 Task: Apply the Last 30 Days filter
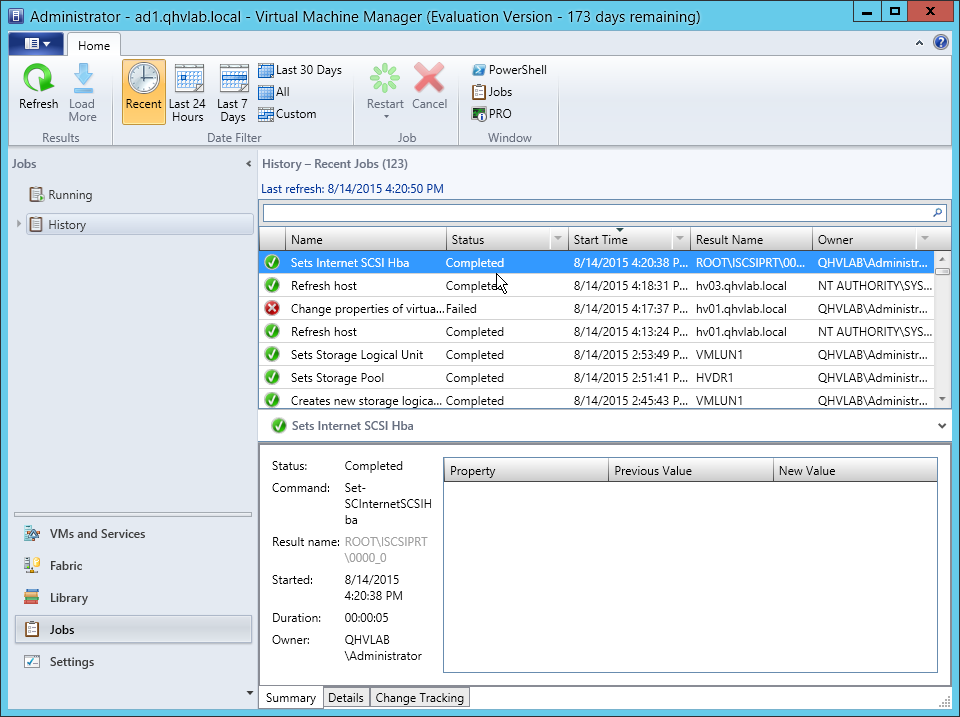(x=300, y=70)
